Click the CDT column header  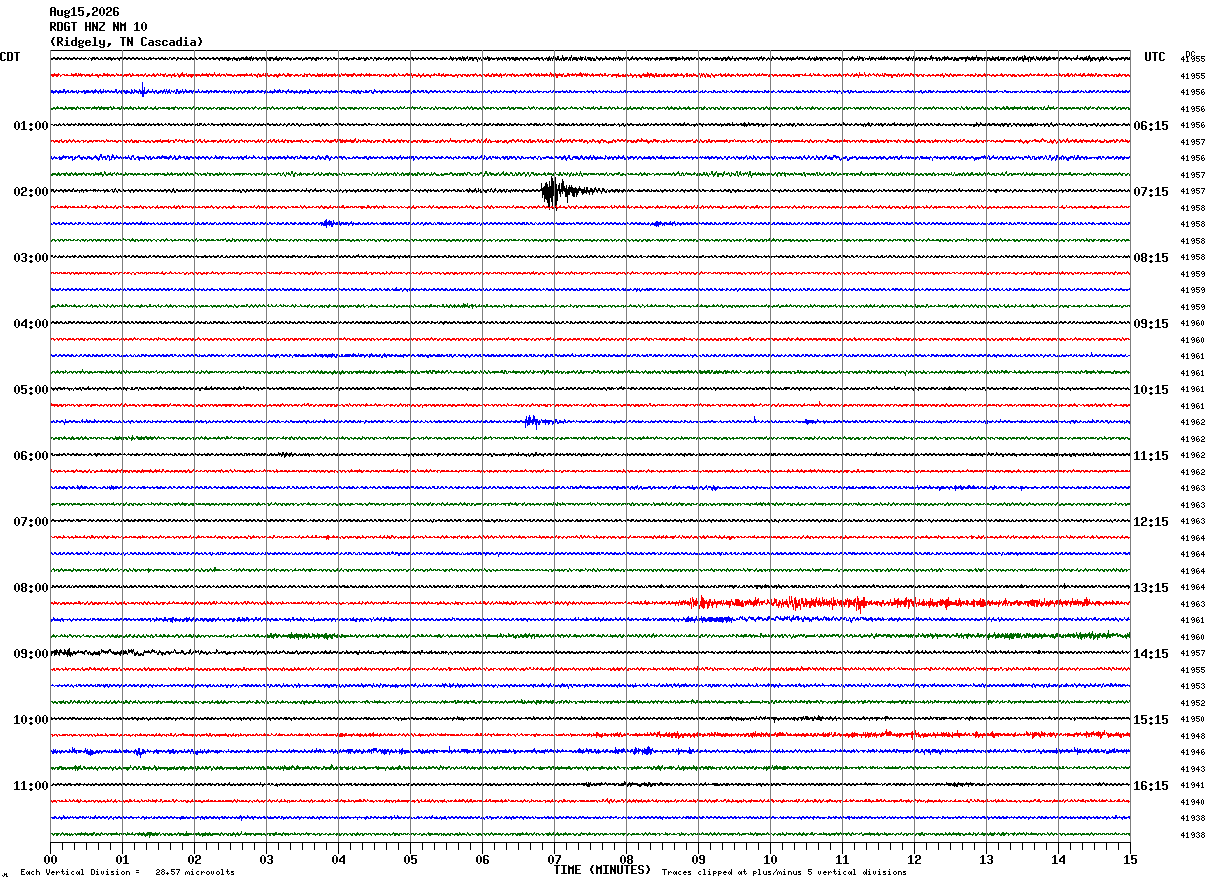10,57
